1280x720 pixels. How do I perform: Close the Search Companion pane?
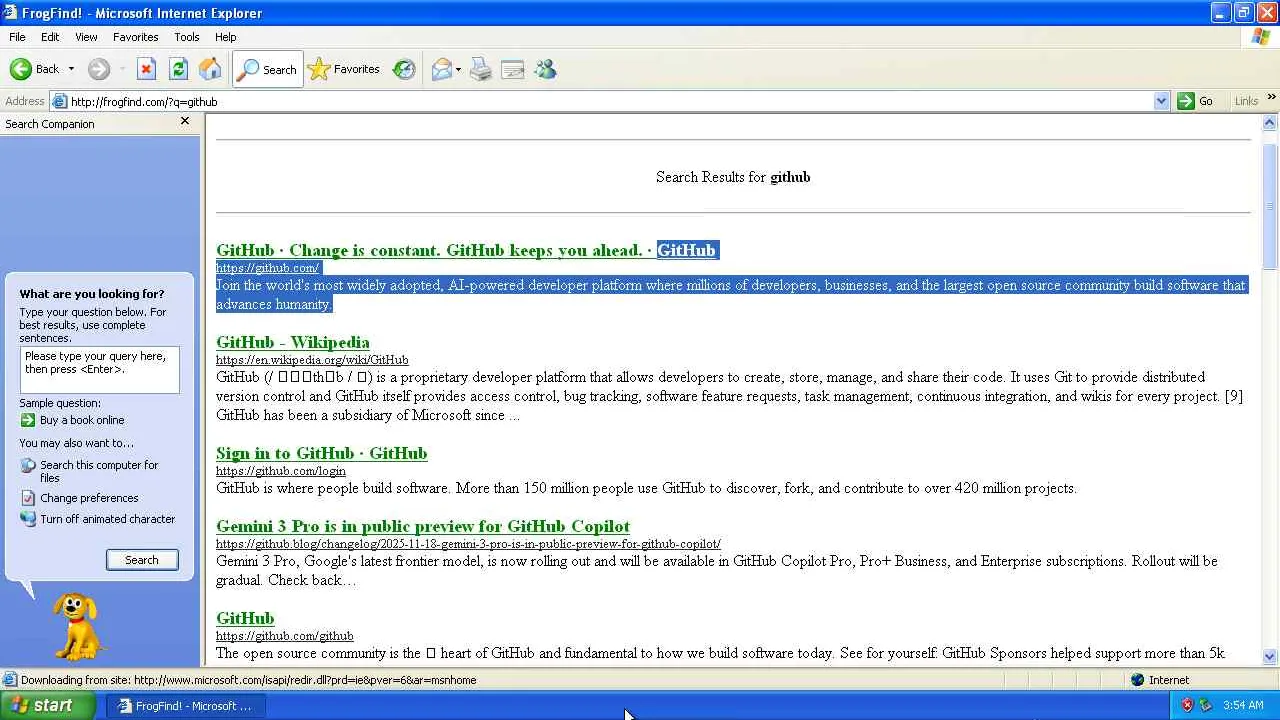(185, 121)
